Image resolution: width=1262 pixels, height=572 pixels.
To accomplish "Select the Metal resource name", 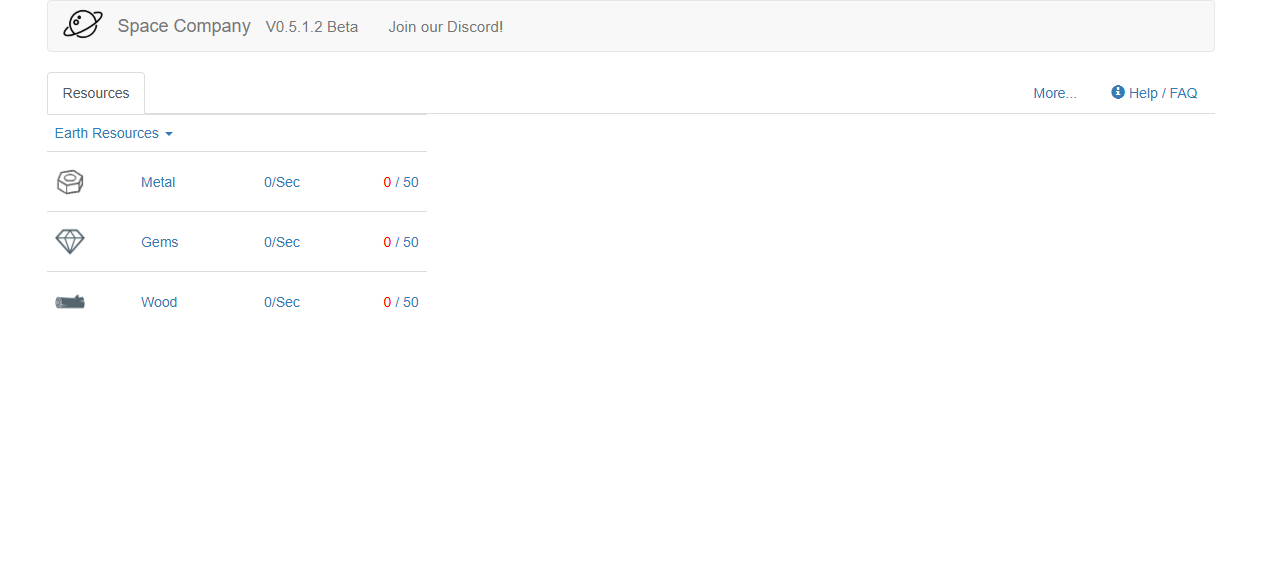I will point(158,182).
